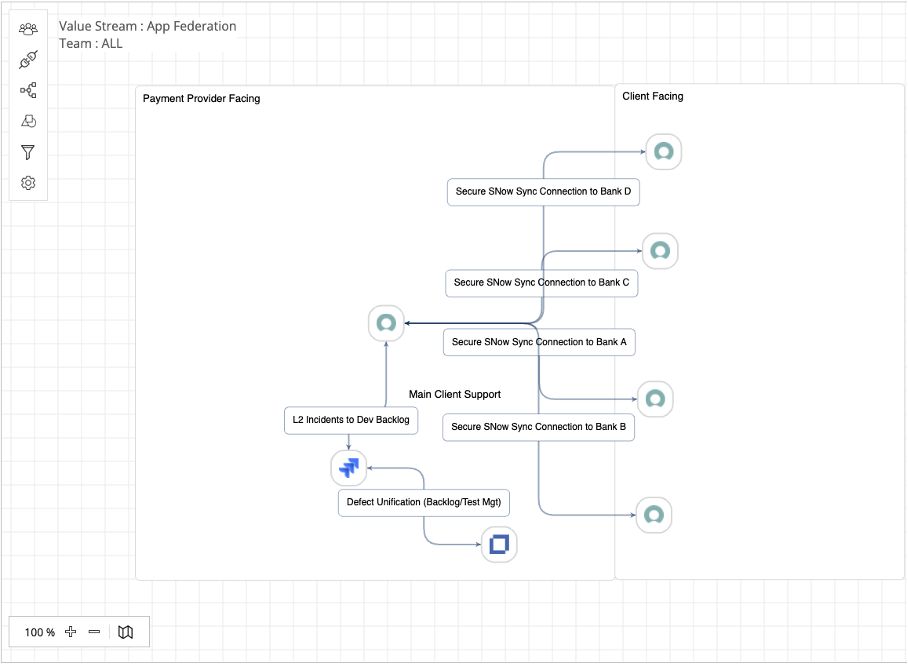Open the flow hierarchy icon in sidebar
Screen dimensions: 908x664
28,90
